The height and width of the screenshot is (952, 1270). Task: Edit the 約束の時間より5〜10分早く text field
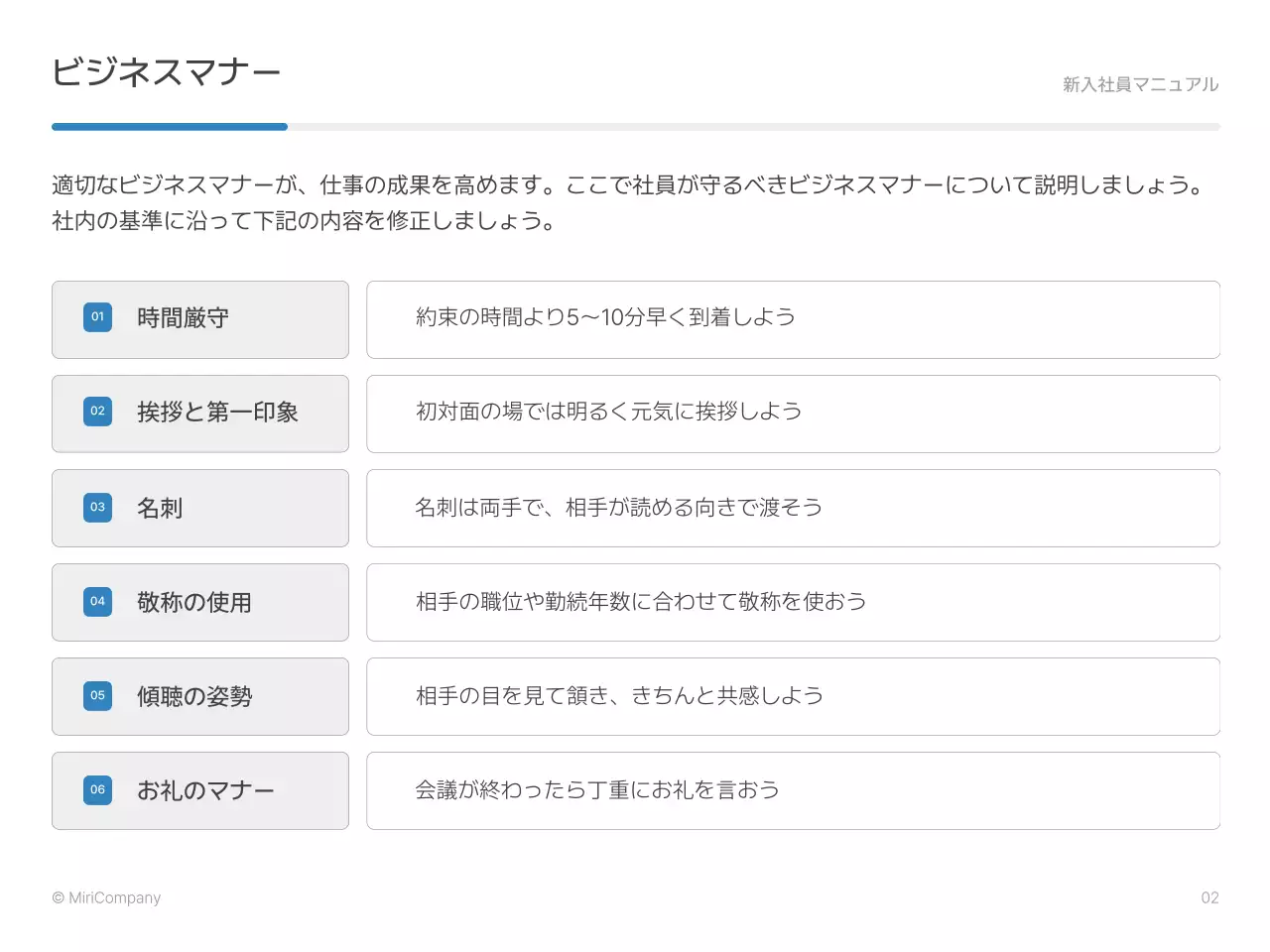(793, 318)
